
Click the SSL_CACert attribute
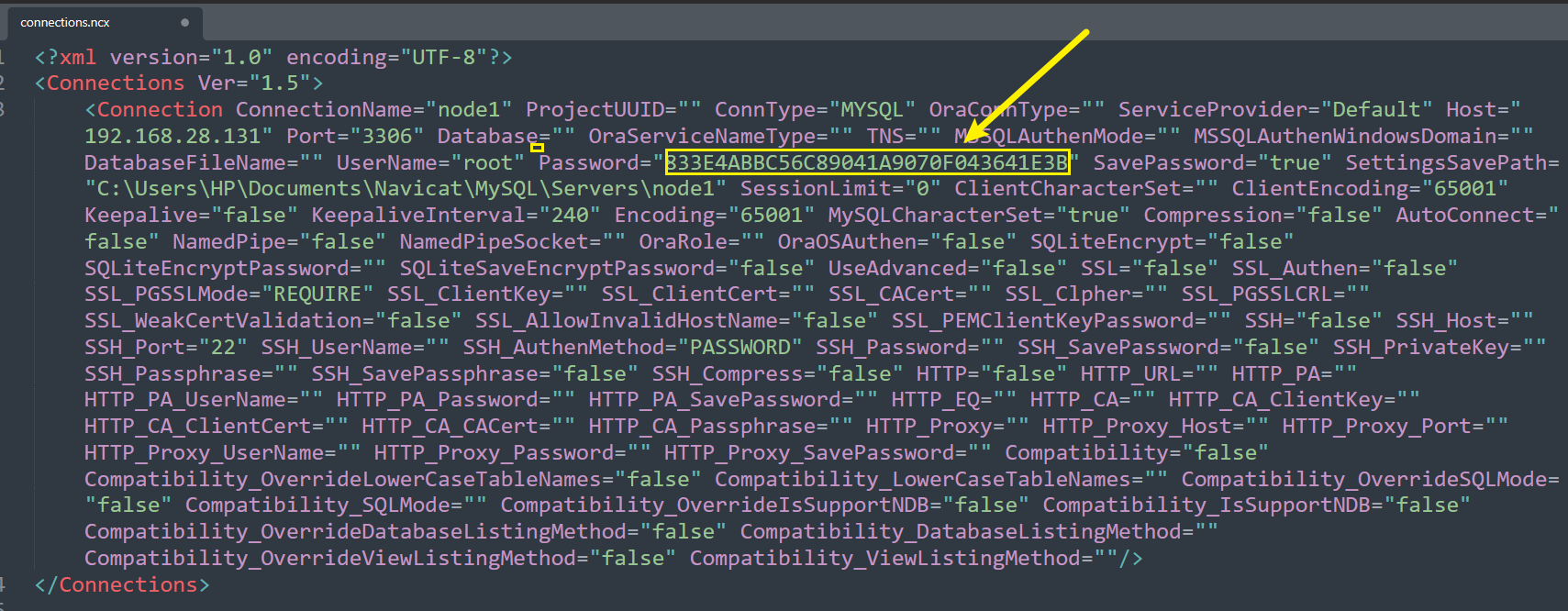point(910,294)
